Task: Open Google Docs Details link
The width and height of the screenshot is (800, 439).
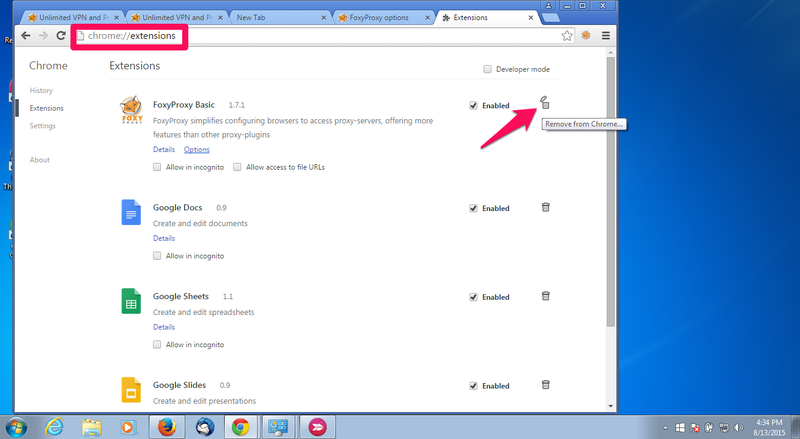Action: (164, 238)
